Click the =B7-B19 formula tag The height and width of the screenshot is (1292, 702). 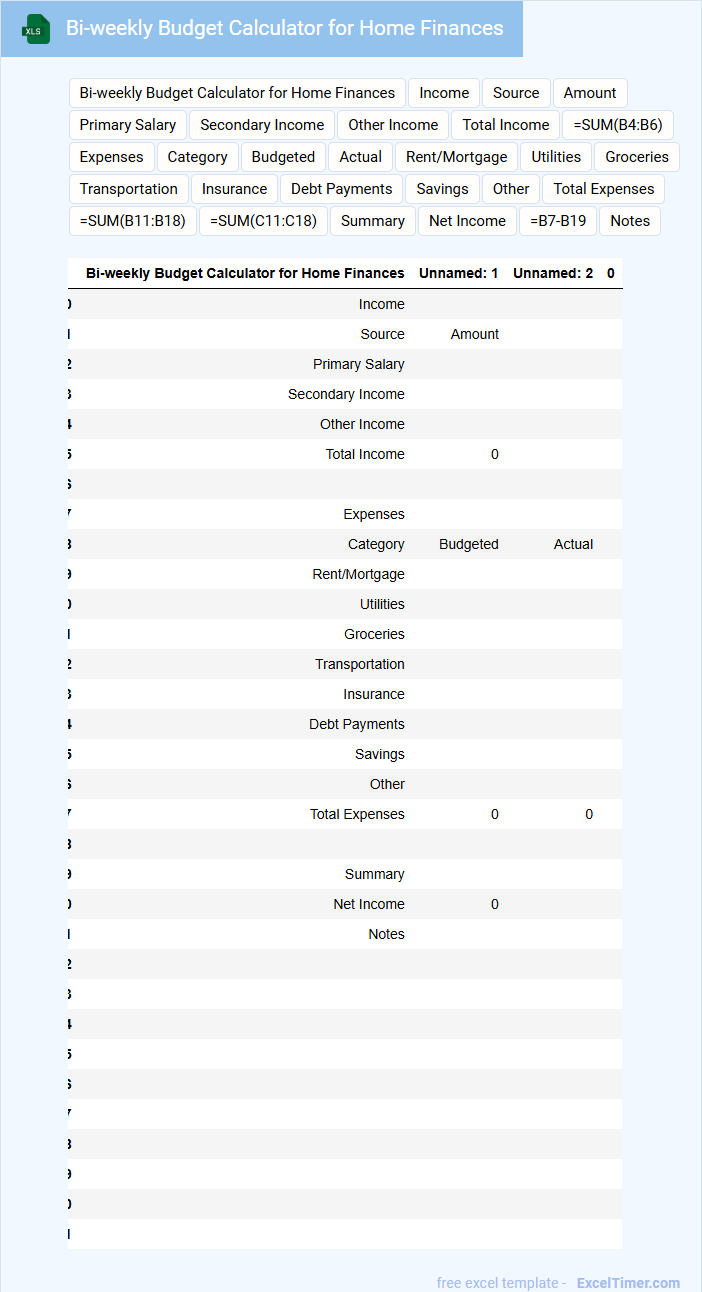point(558,221)
